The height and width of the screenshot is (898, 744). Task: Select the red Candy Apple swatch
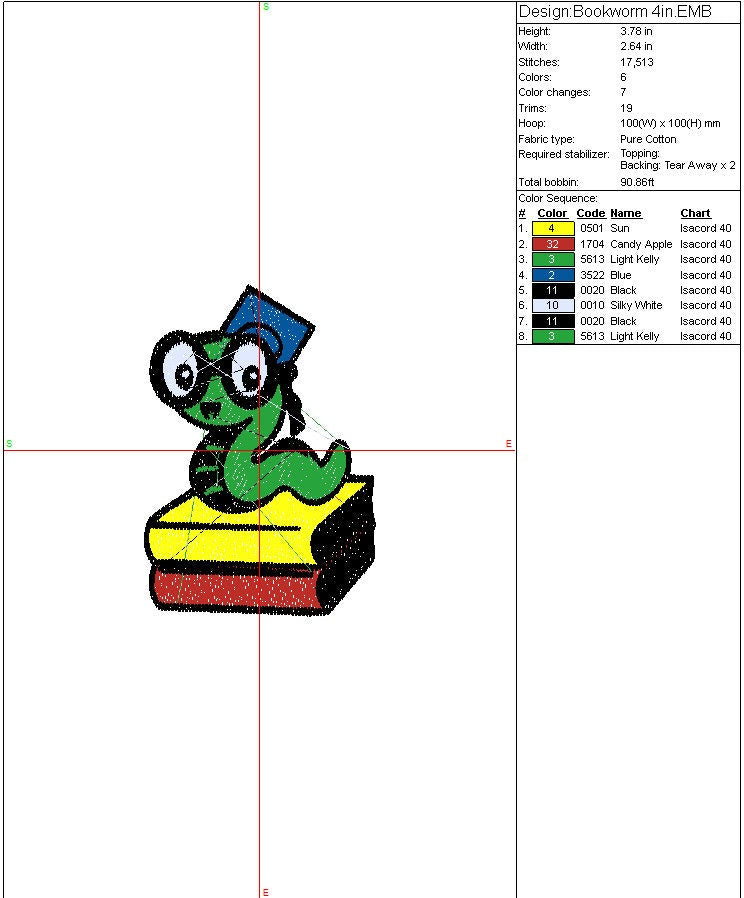point(552,244)
